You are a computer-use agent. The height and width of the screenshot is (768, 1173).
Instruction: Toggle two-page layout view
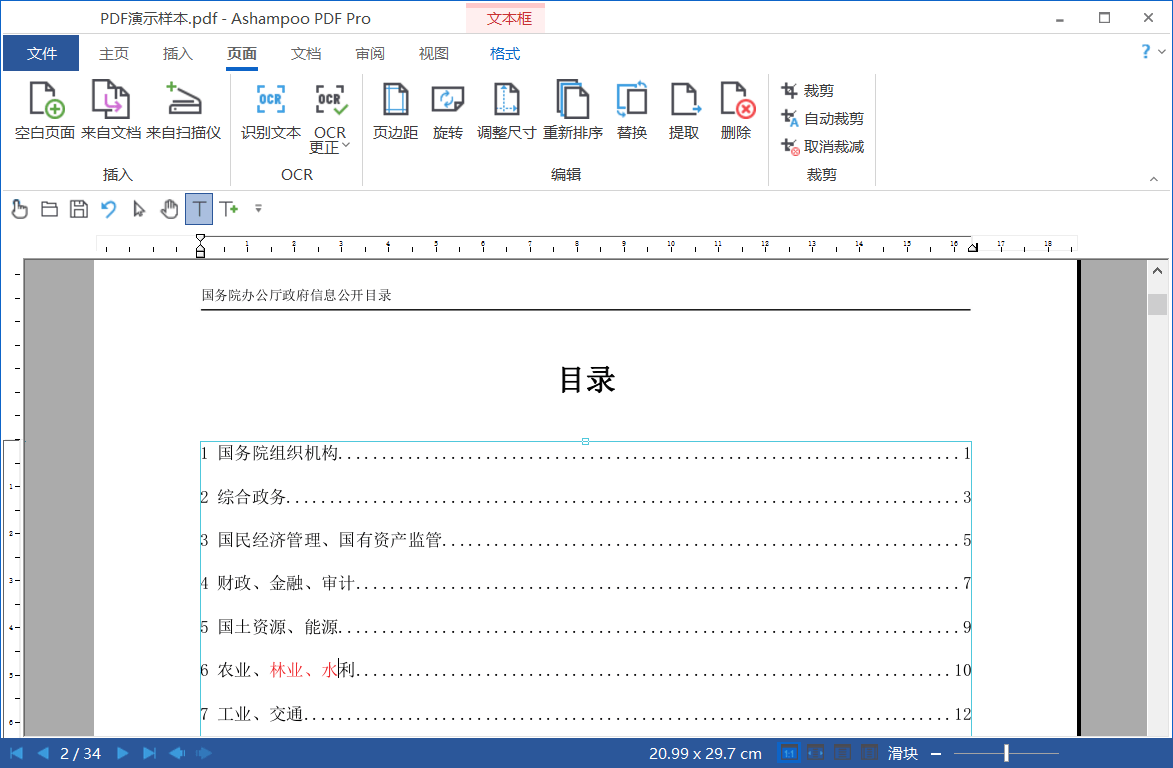(869, 753)
